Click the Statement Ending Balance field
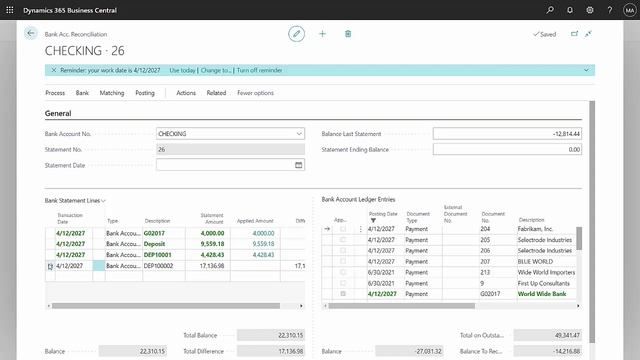Image resolution: width=640 pixels, height=360 pixels. (507, 149)
